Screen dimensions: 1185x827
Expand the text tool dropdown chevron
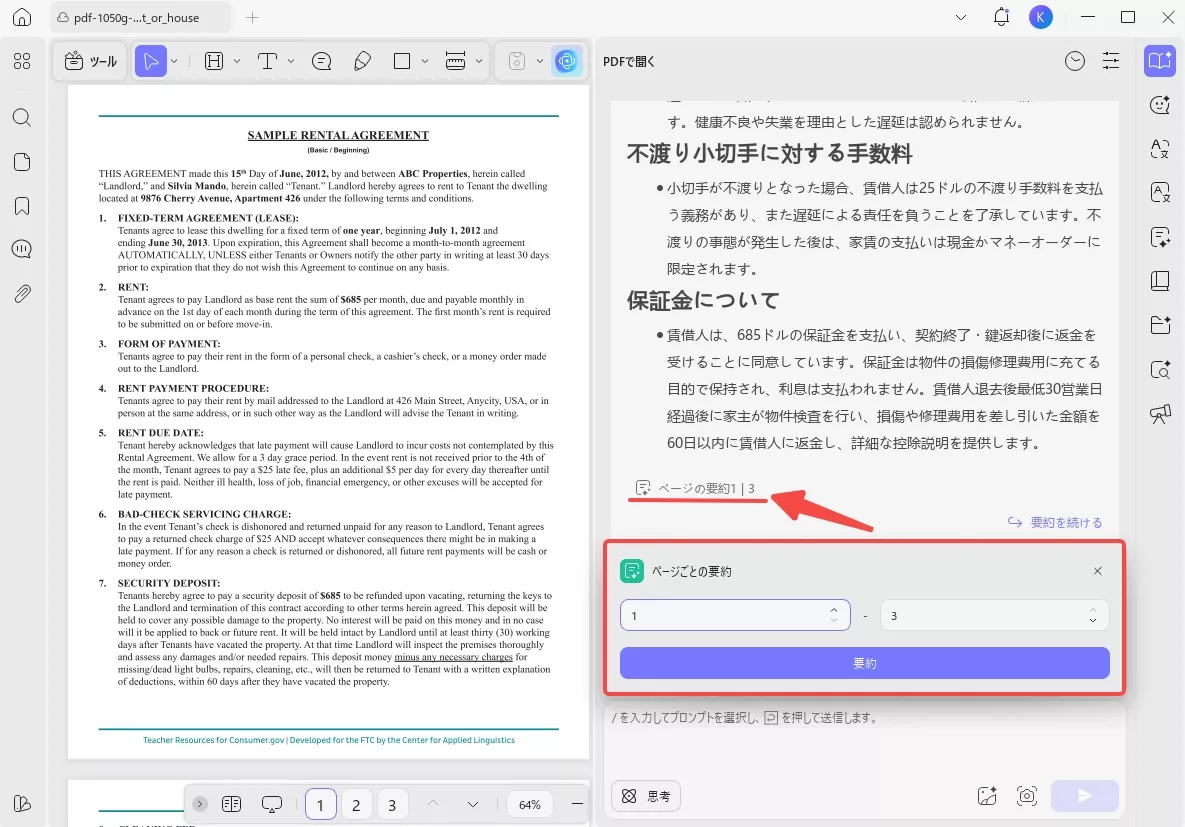(290, 61)
